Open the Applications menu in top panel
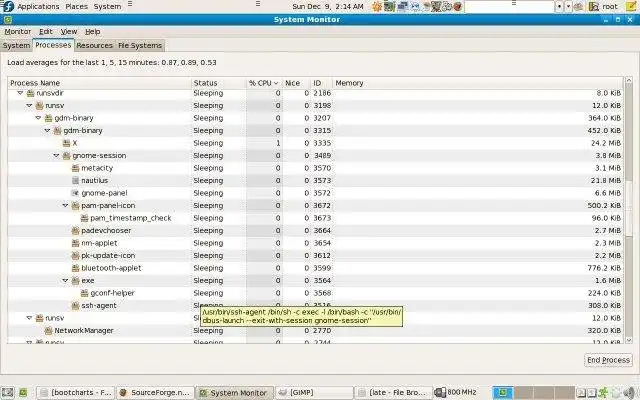640x400 pixels. (38, 6)
